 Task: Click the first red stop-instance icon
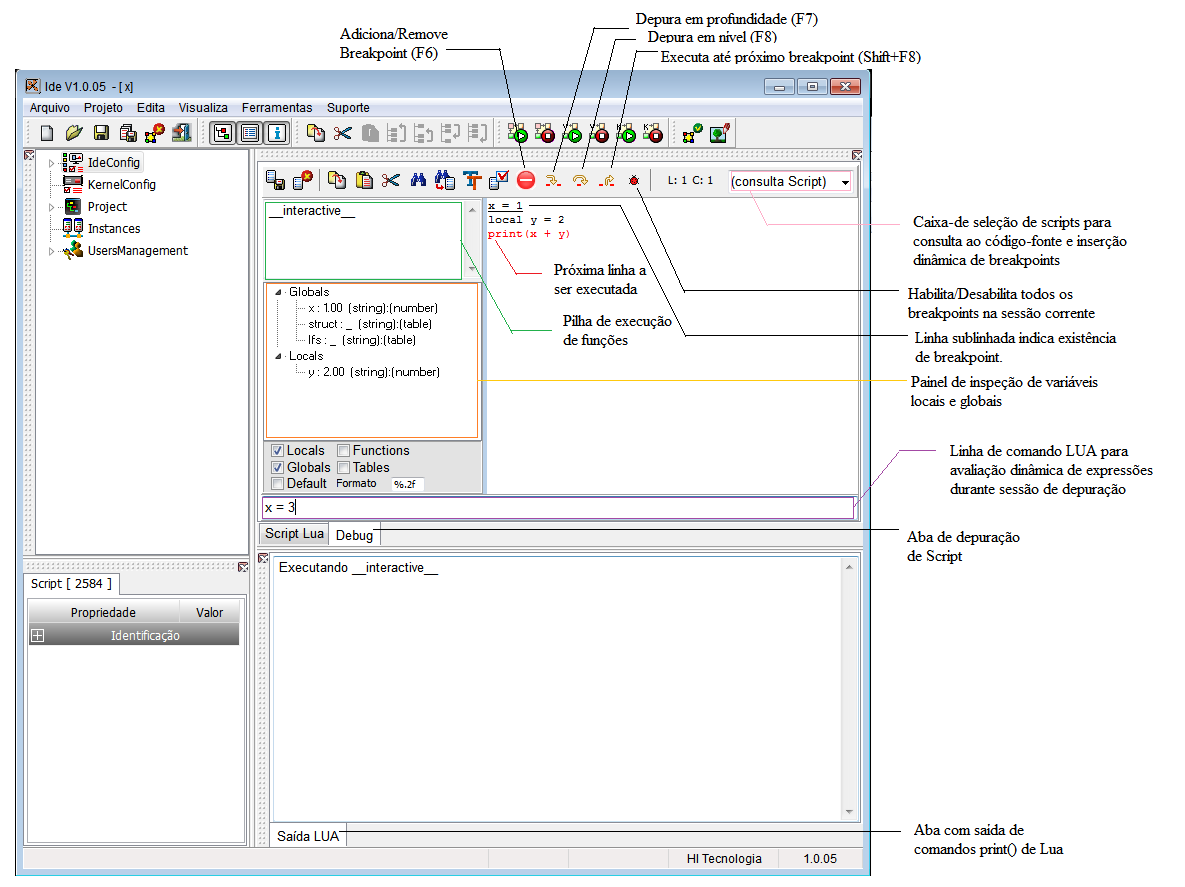click(x=545, y=134)
